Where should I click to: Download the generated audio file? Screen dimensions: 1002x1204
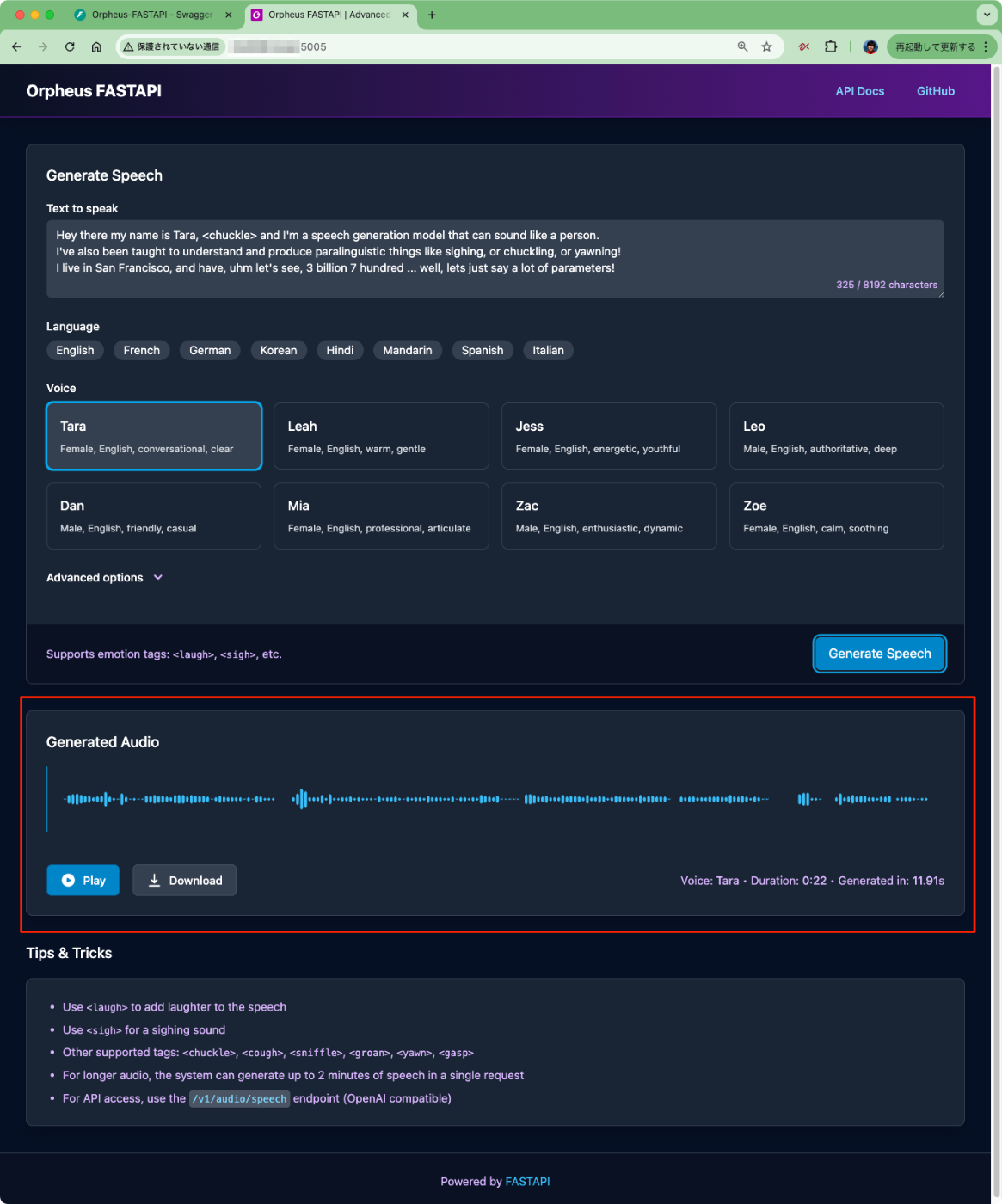click(x=184, y=880)
